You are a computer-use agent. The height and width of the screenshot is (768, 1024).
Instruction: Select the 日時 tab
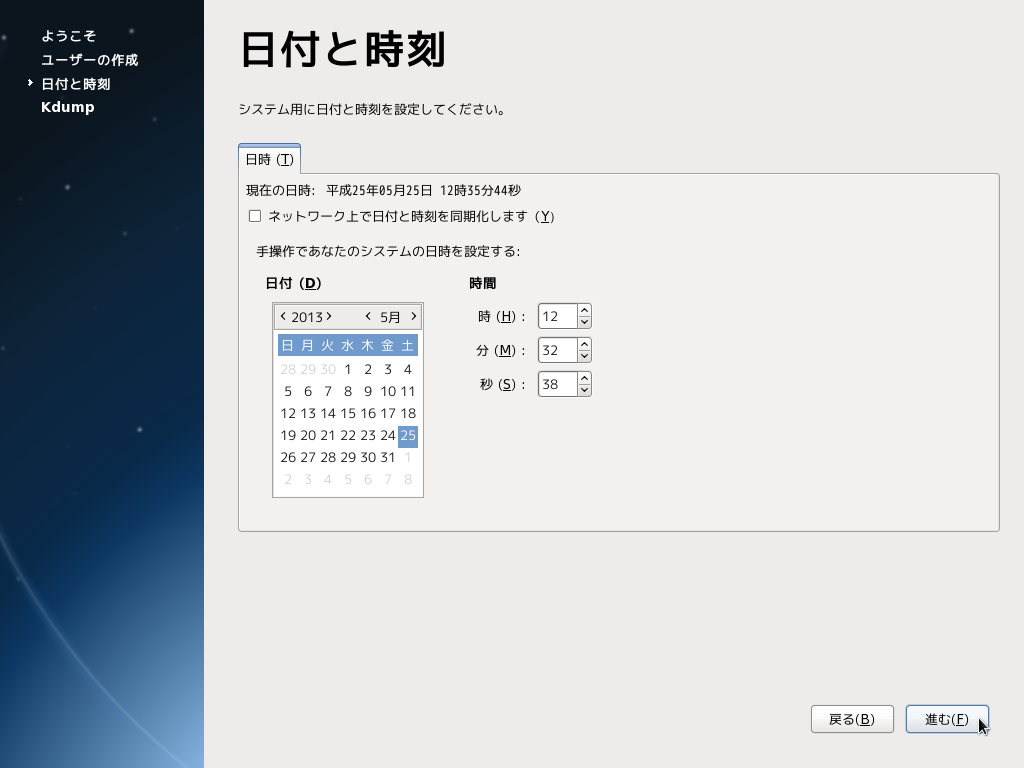[269, 159]
